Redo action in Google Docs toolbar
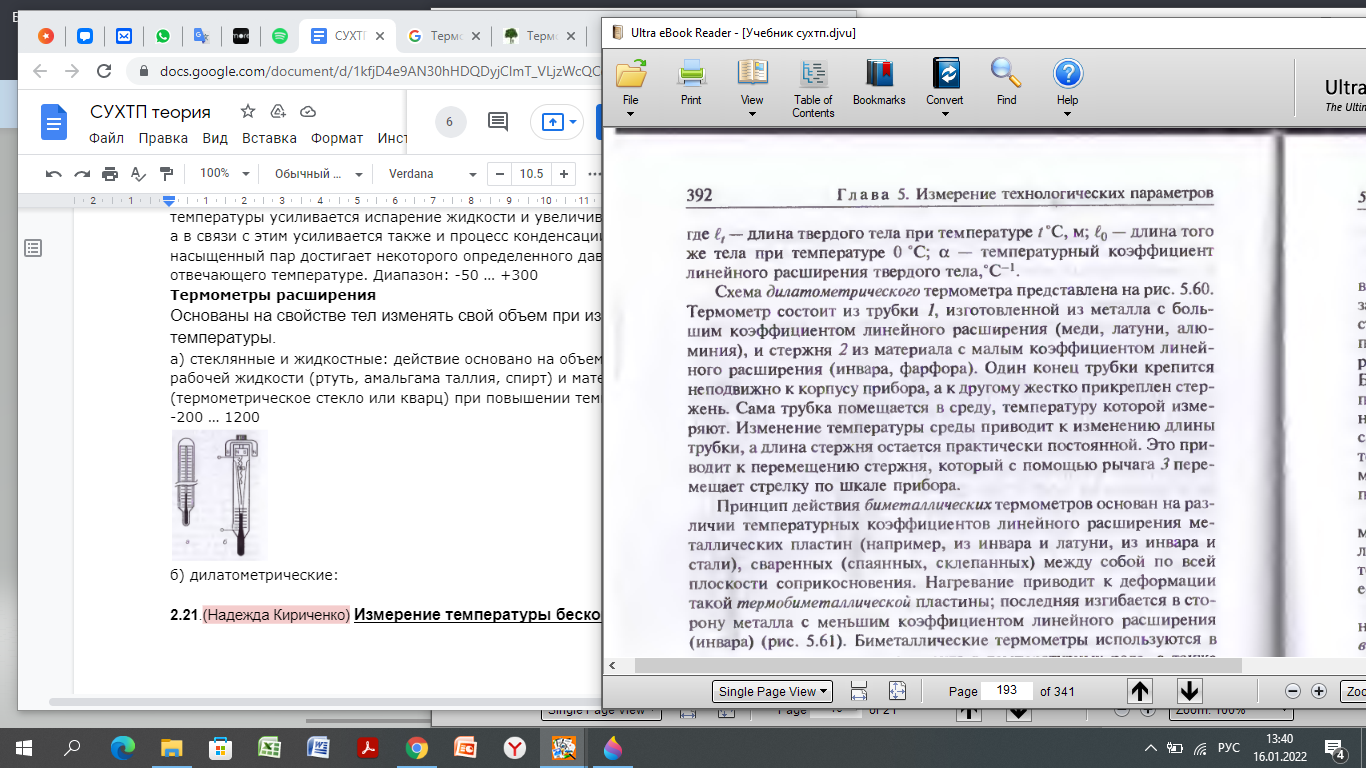The width and height of the screenshot is (1366, 768). (82, 173)
